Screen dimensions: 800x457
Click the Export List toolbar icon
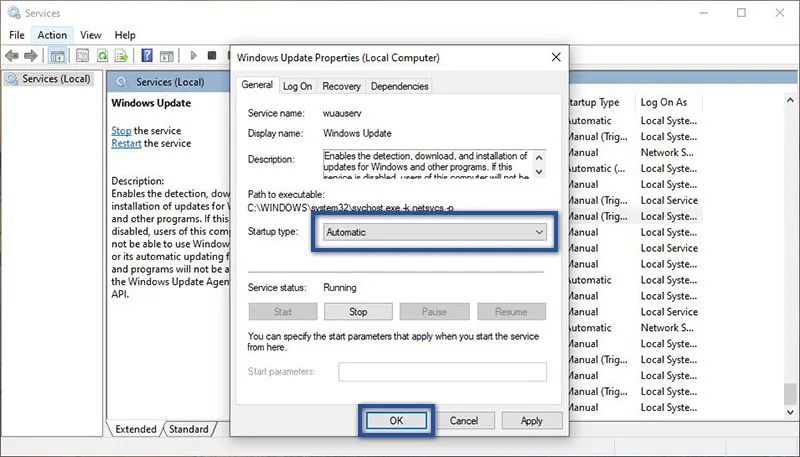[x=121, y=56]
